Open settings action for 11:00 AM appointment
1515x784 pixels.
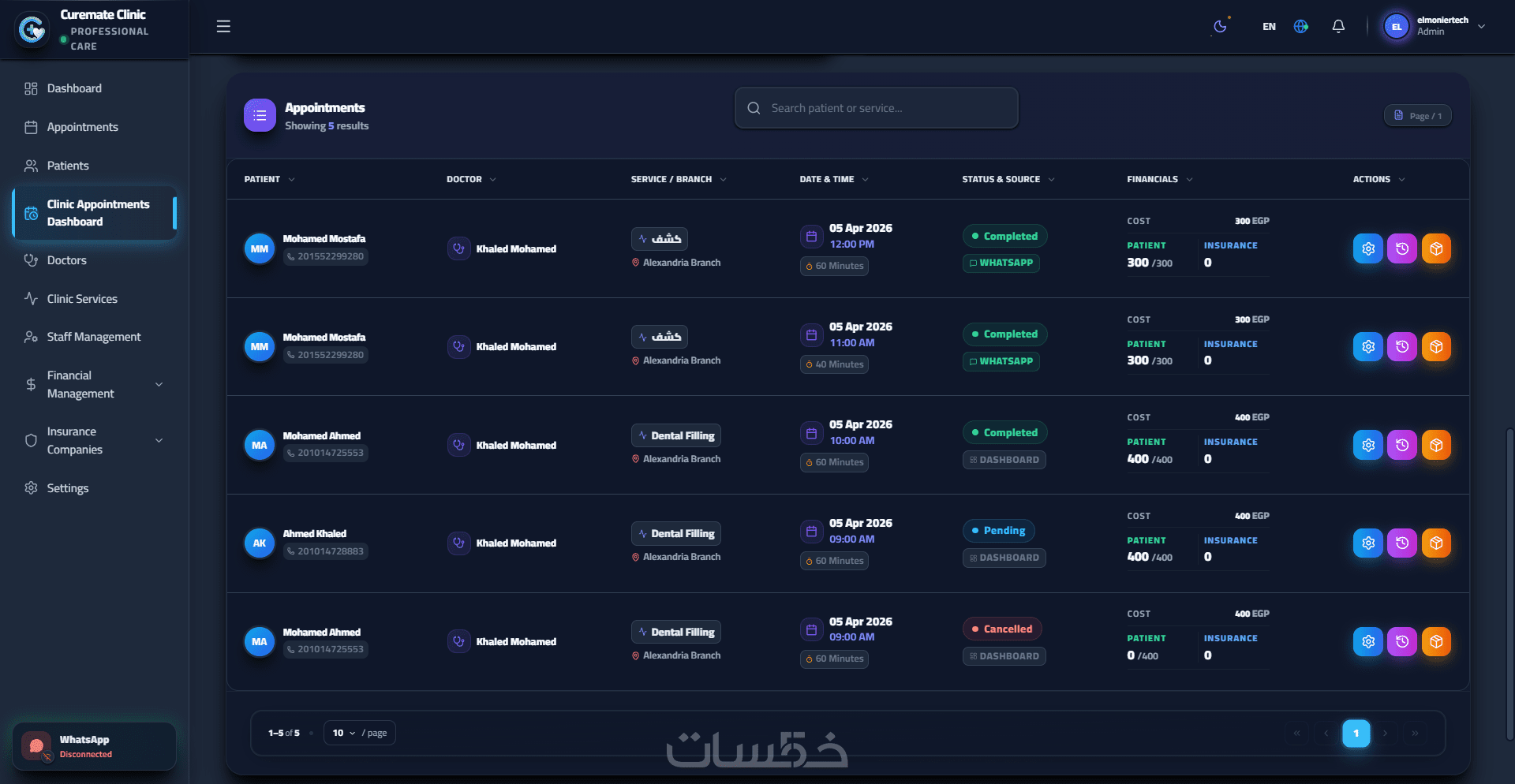(1368, 347)
